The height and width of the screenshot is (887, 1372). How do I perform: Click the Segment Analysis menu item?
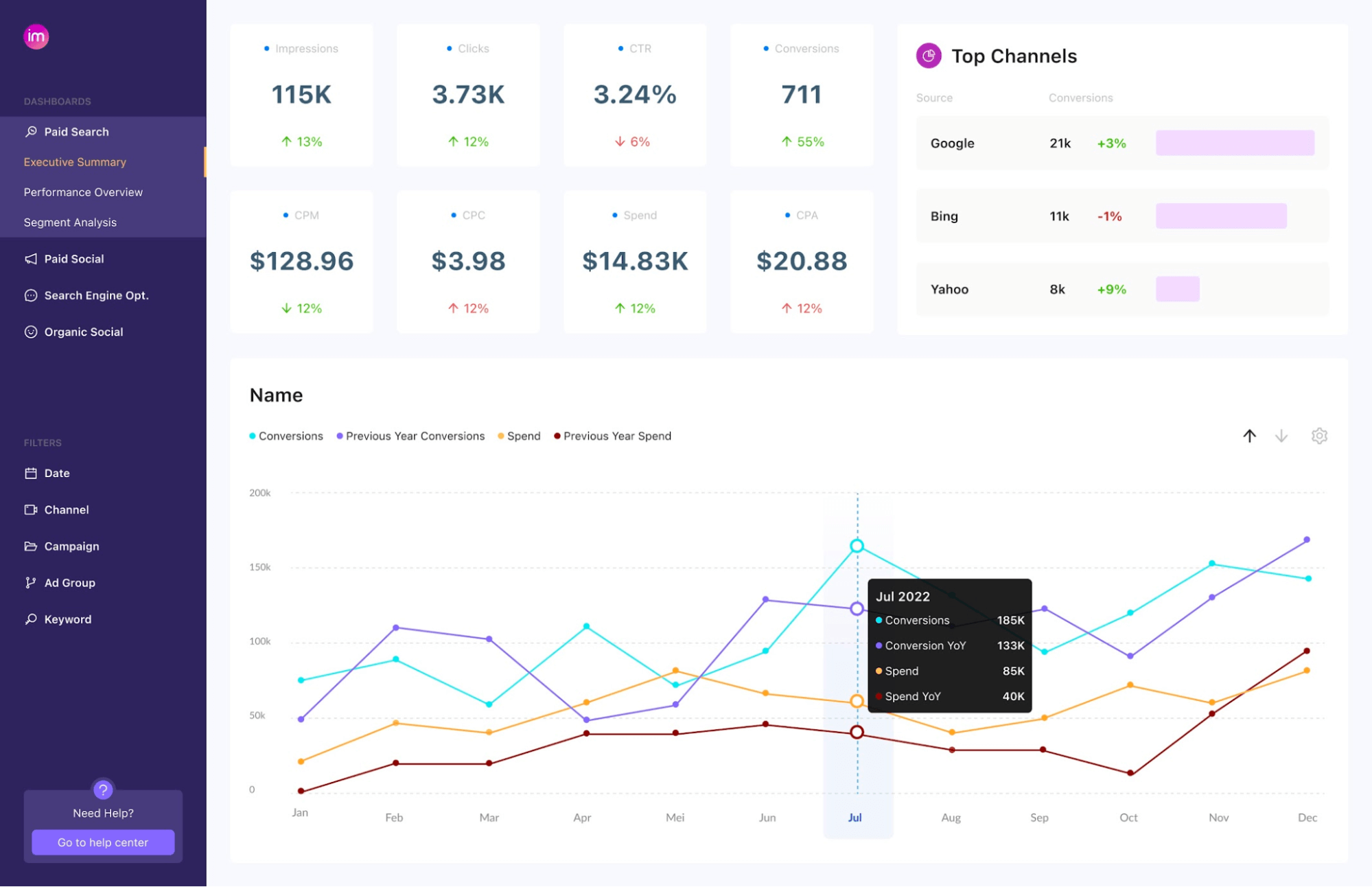click(x=69, y=221)
